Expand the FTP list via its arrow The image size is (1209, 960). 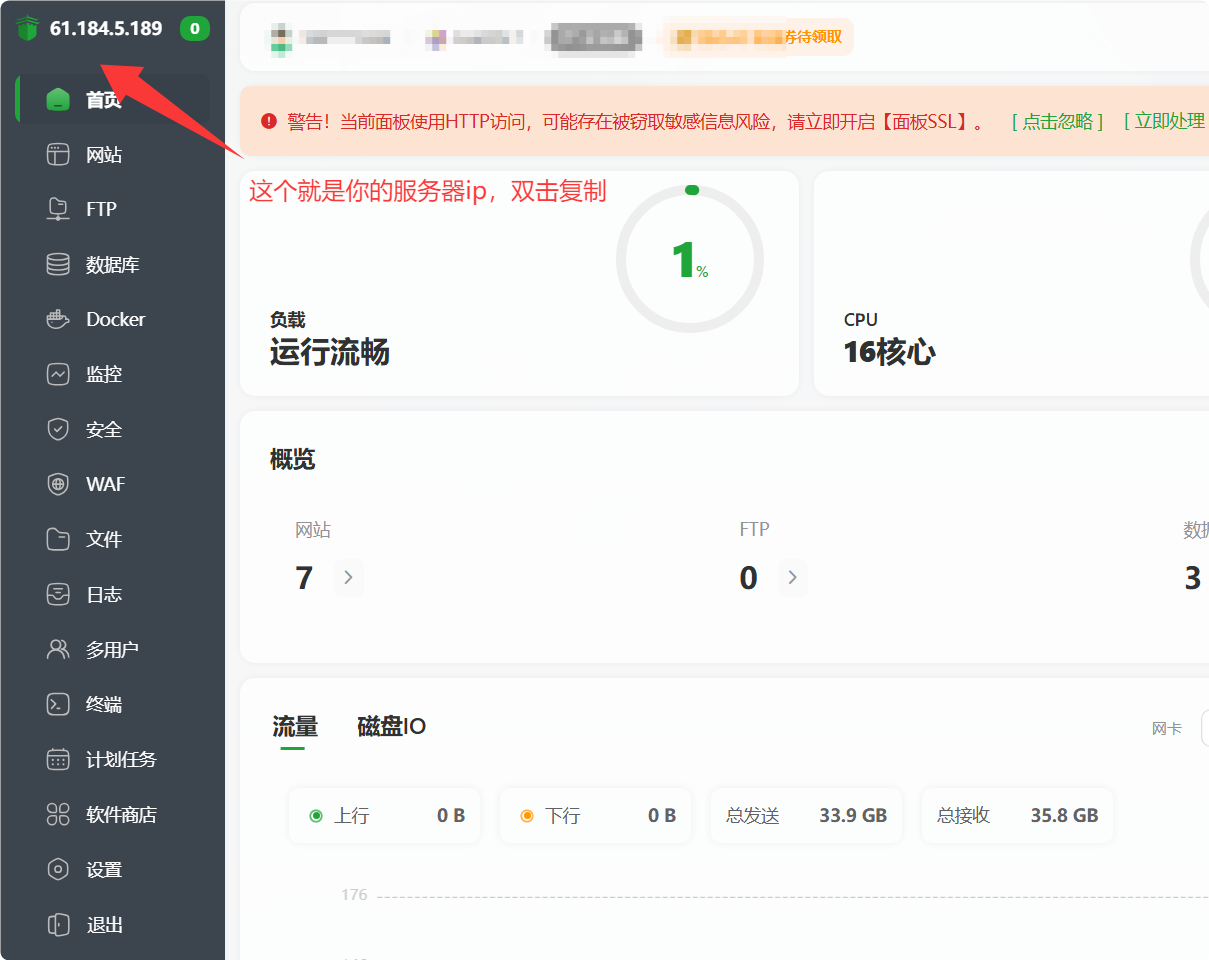(793, 577)
